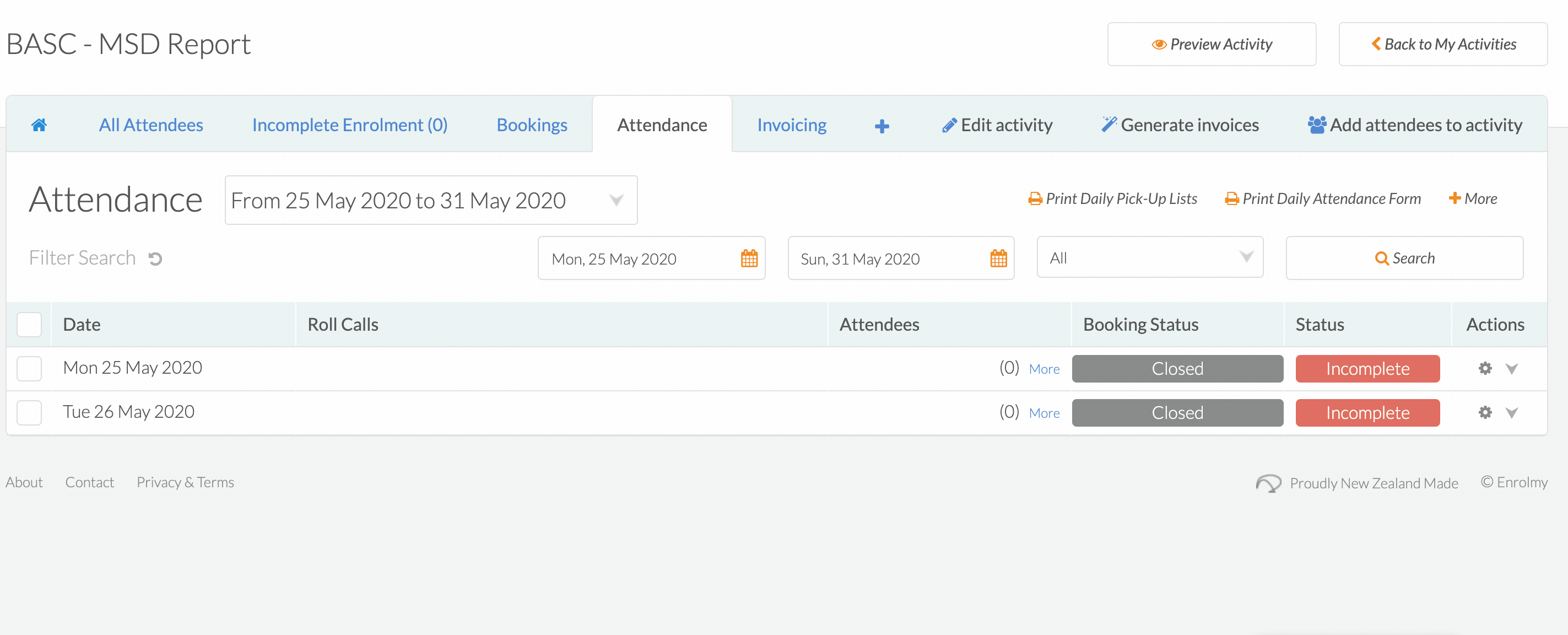The width and height of the screenshot is (1568, 635).
Task: Click Add attendees to activity
Action: [x=1415, y=125]
